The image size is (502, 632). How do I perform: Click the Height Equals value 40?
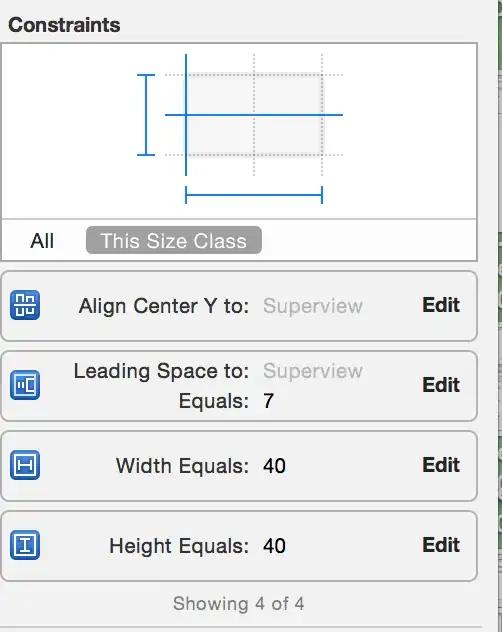pos(275,546)
